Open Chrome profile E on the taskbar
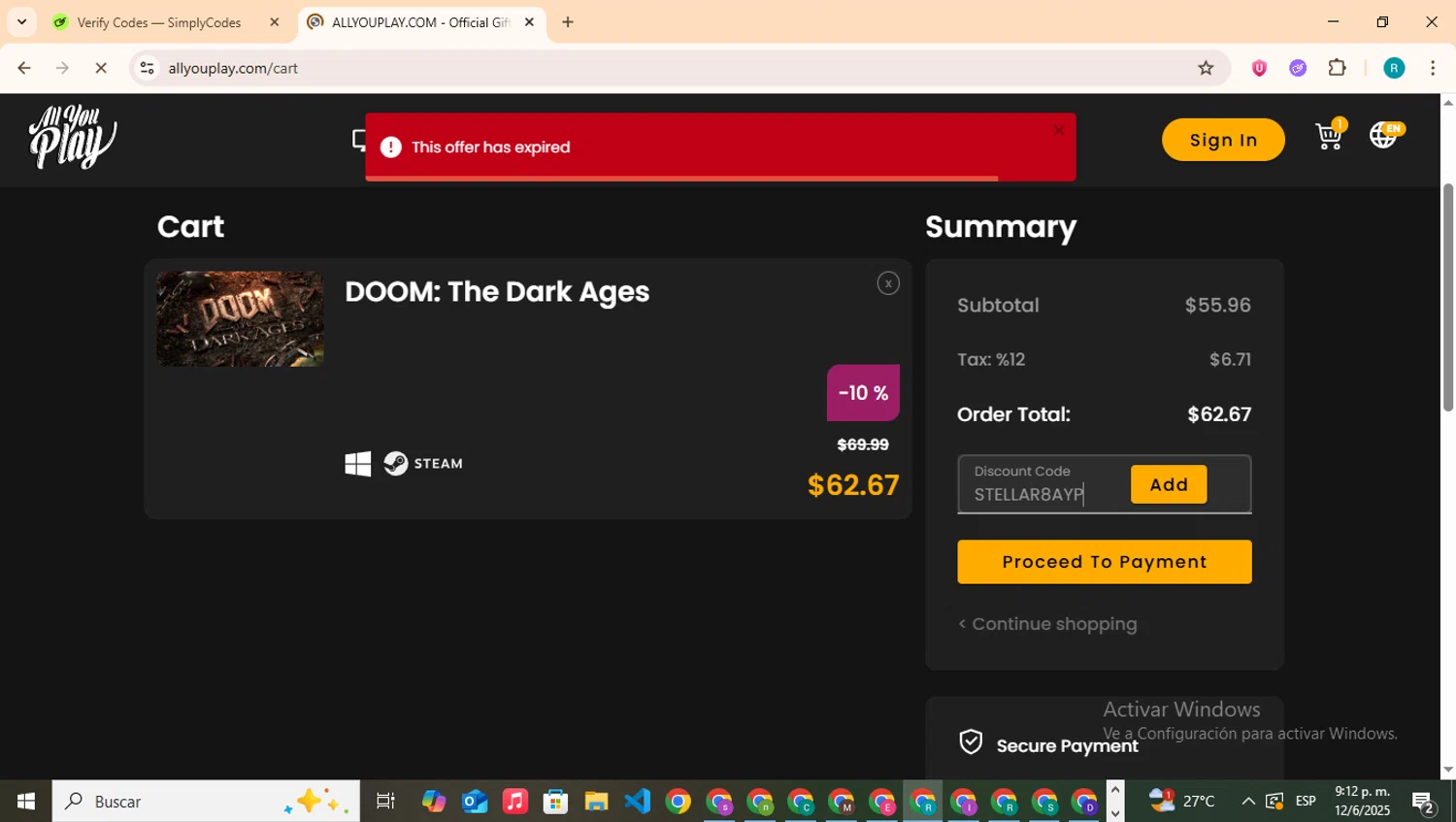1456x822 pixels. [x=882, y=802]
